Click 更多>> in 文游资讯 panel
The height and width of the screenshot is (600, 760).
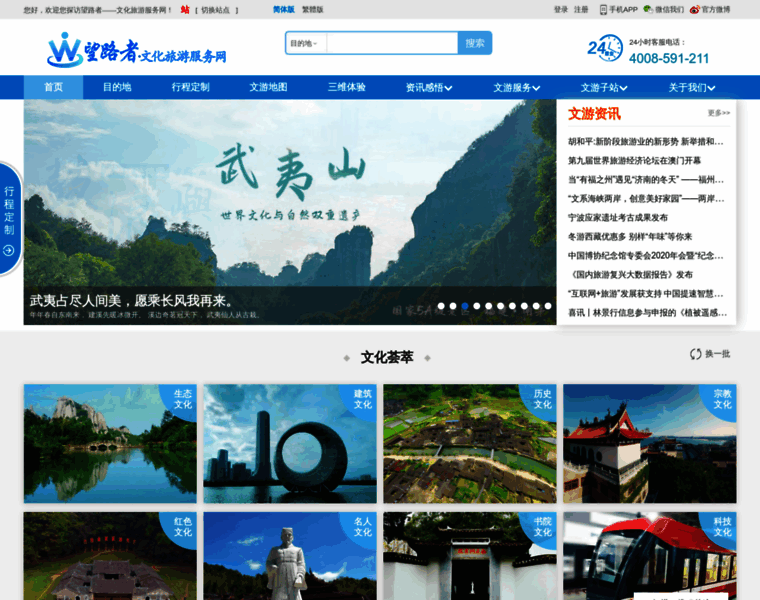pos(719,113)
